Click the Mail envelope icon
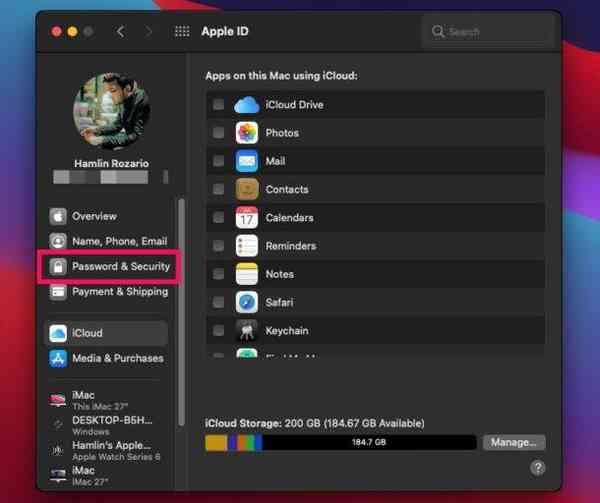The height and width of the screenshot is (503, 600). click(247, 161)
